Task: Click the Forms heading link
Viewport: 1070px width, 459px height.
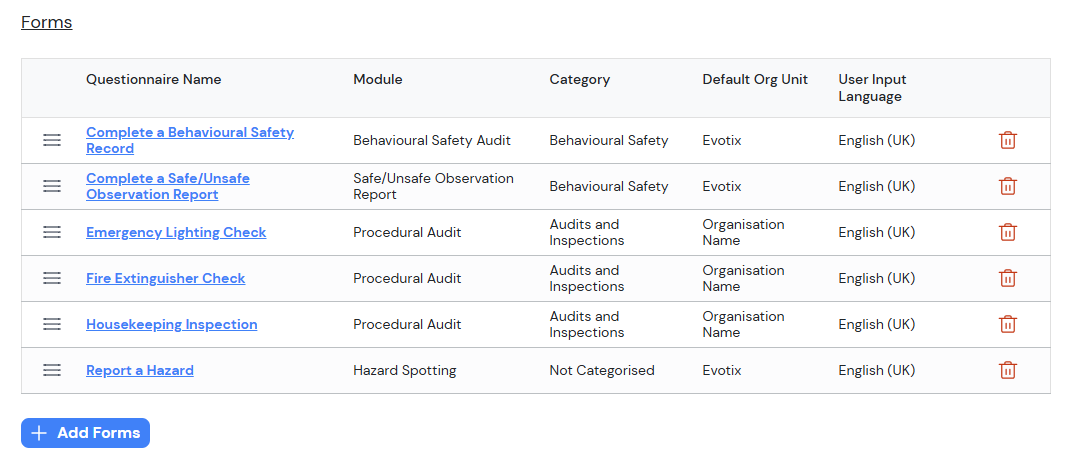Action: pyautogui.click(x=47, y=22)
